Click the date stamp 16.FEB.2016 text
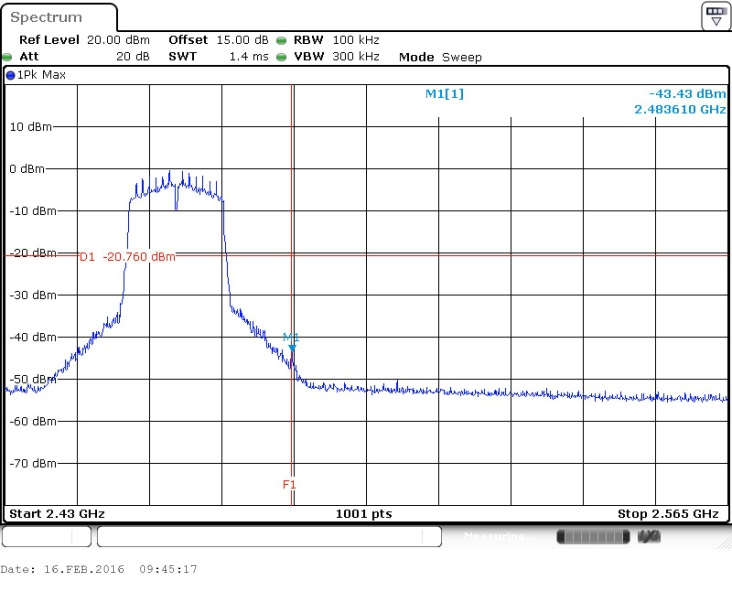The width and height of the screenshot is (732, 591). (84, 569)
